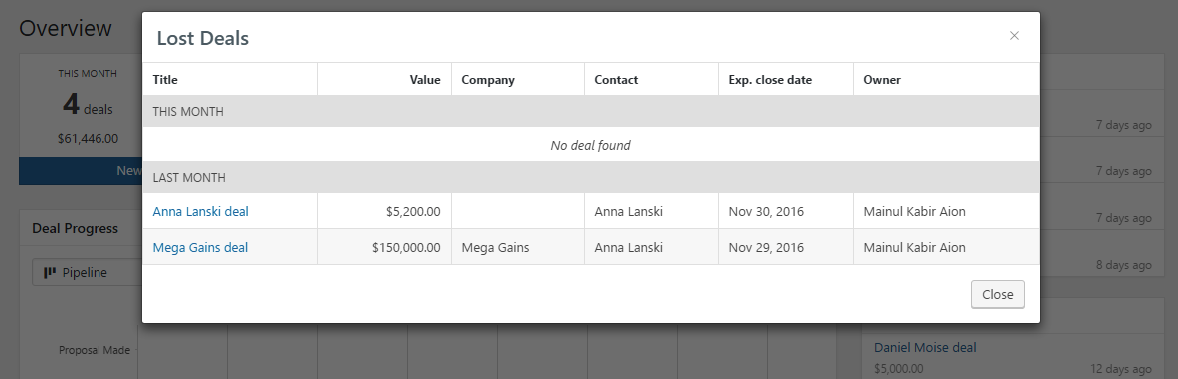Click the Close button in the dialog footer
The width and height of the screenshot is (1178, 379).
pos(998,294)
